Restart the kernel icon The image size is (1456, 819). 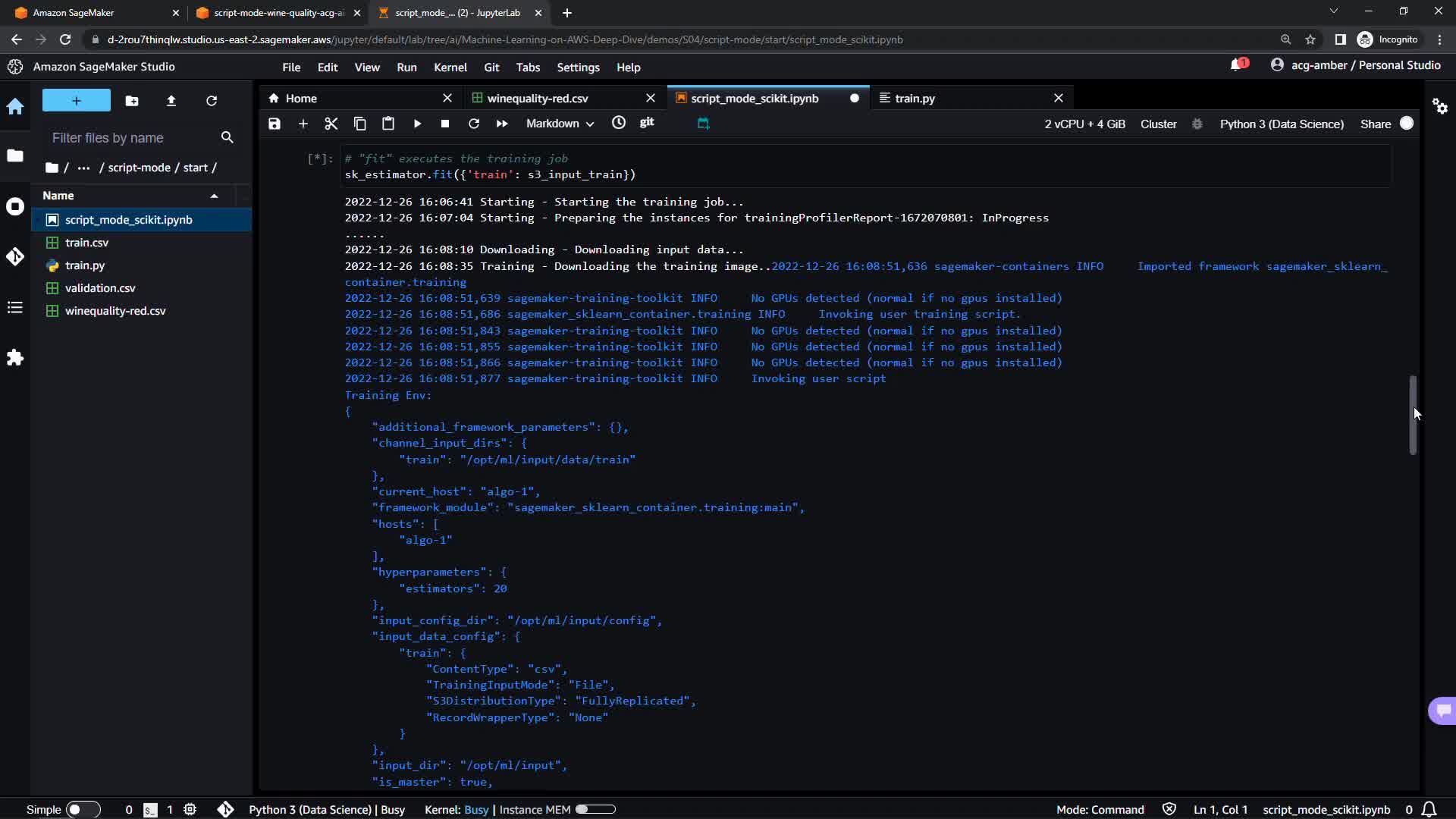point(474,124)
